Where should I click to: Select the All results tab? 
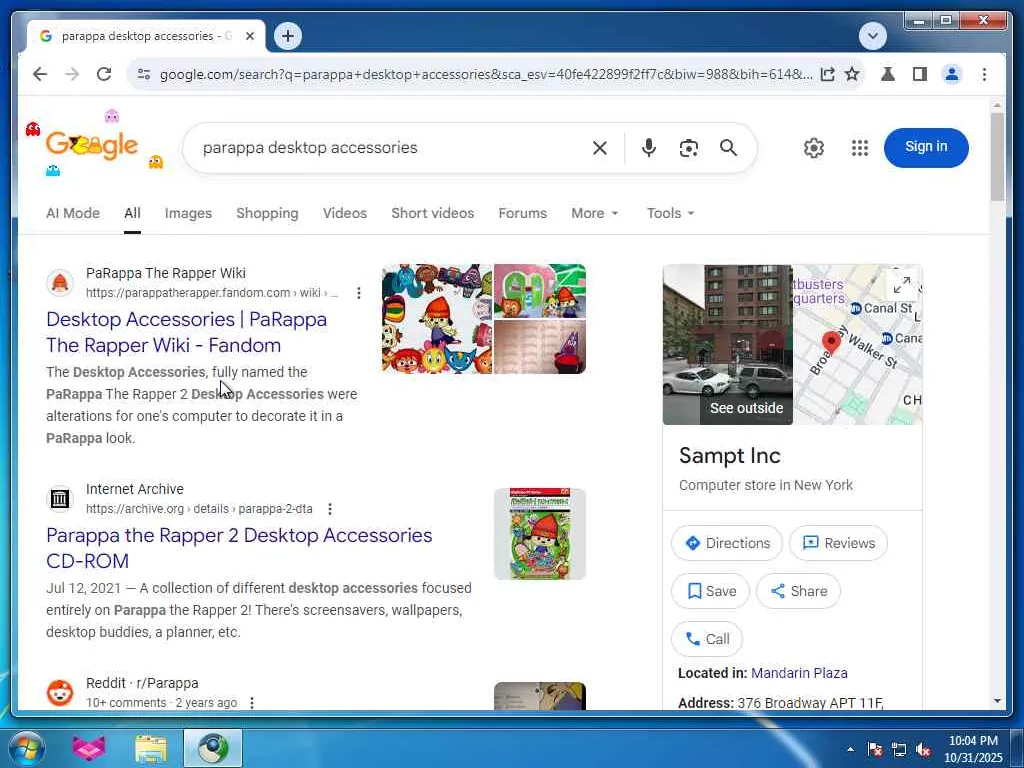[132, 214]
